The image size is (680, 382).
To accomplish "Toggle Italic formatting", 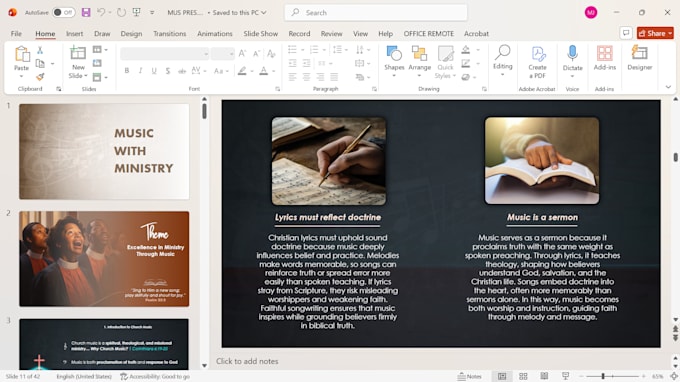I will coord(140,71).
